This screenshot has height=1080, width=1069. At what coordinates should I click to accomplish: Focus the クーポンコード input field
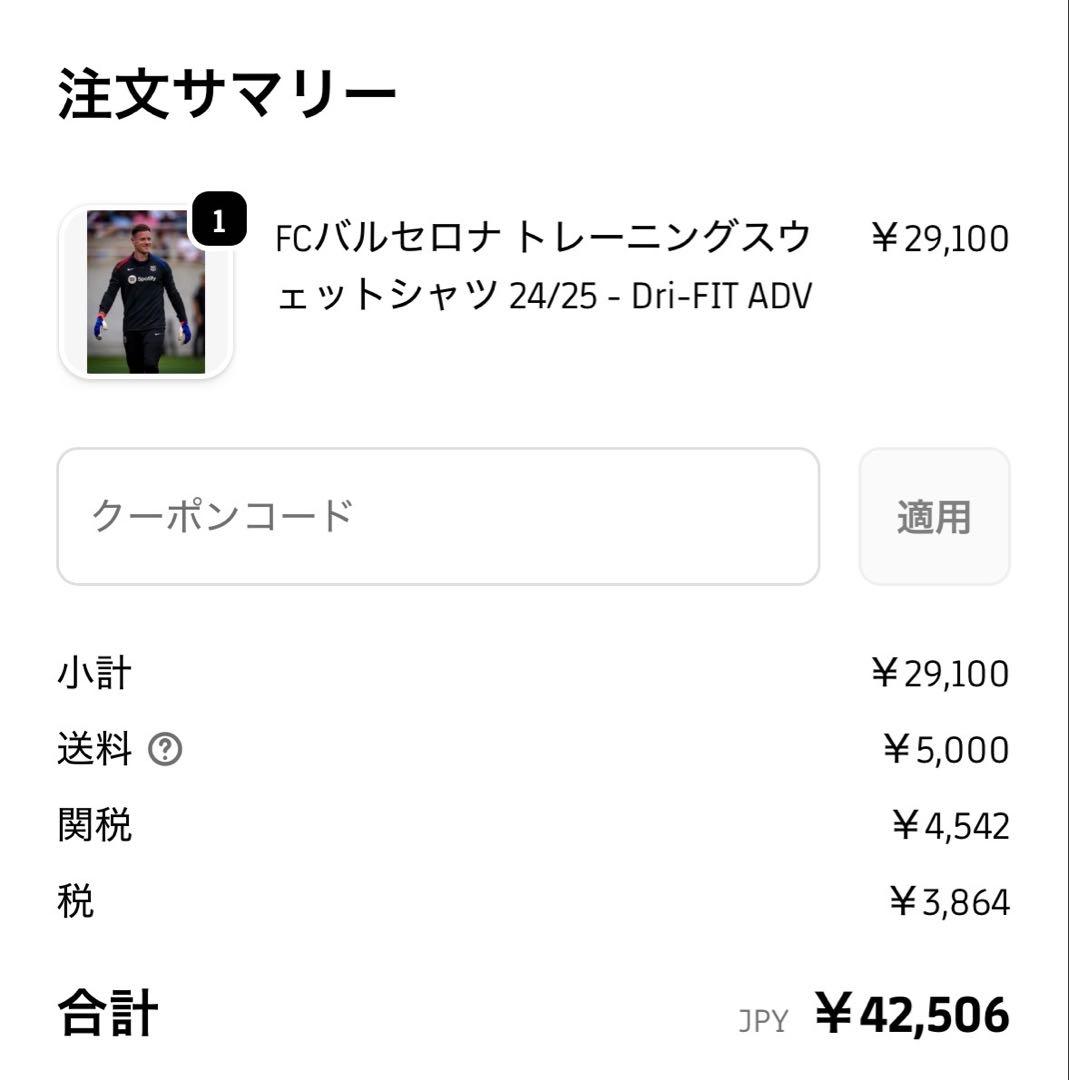438,516
